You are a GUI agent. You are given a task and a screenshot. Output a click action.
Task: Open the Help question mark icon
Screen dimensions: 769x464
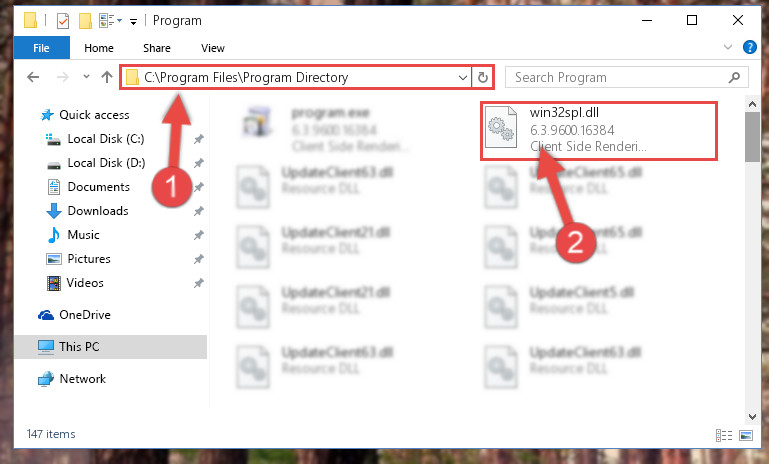(x=749, y=48)
